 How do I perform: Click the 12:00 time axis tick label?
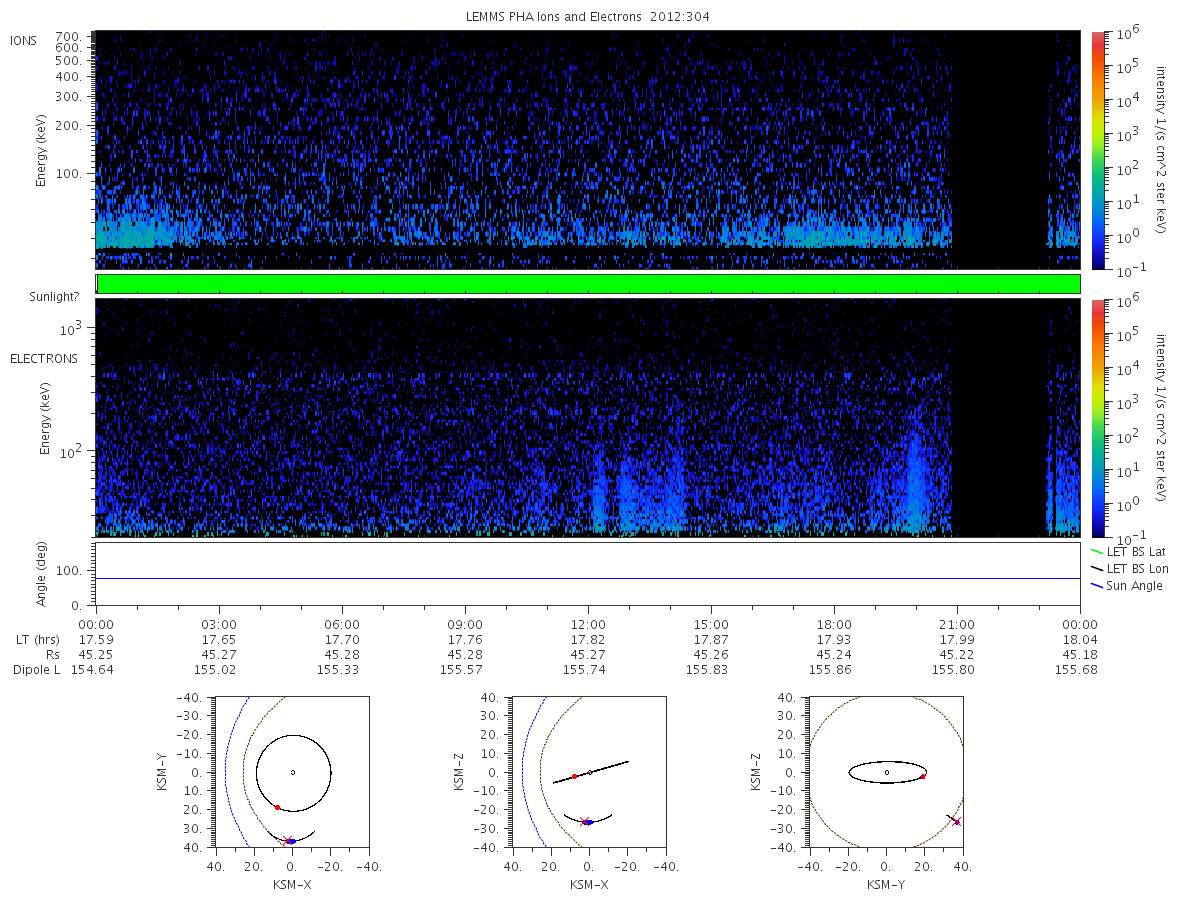(588, 624)
